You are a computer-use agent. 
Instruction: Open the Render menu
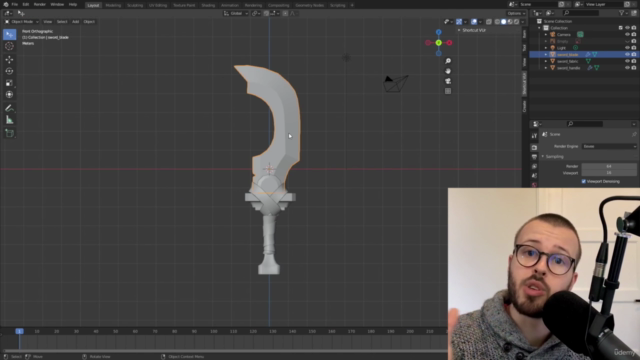40,4
